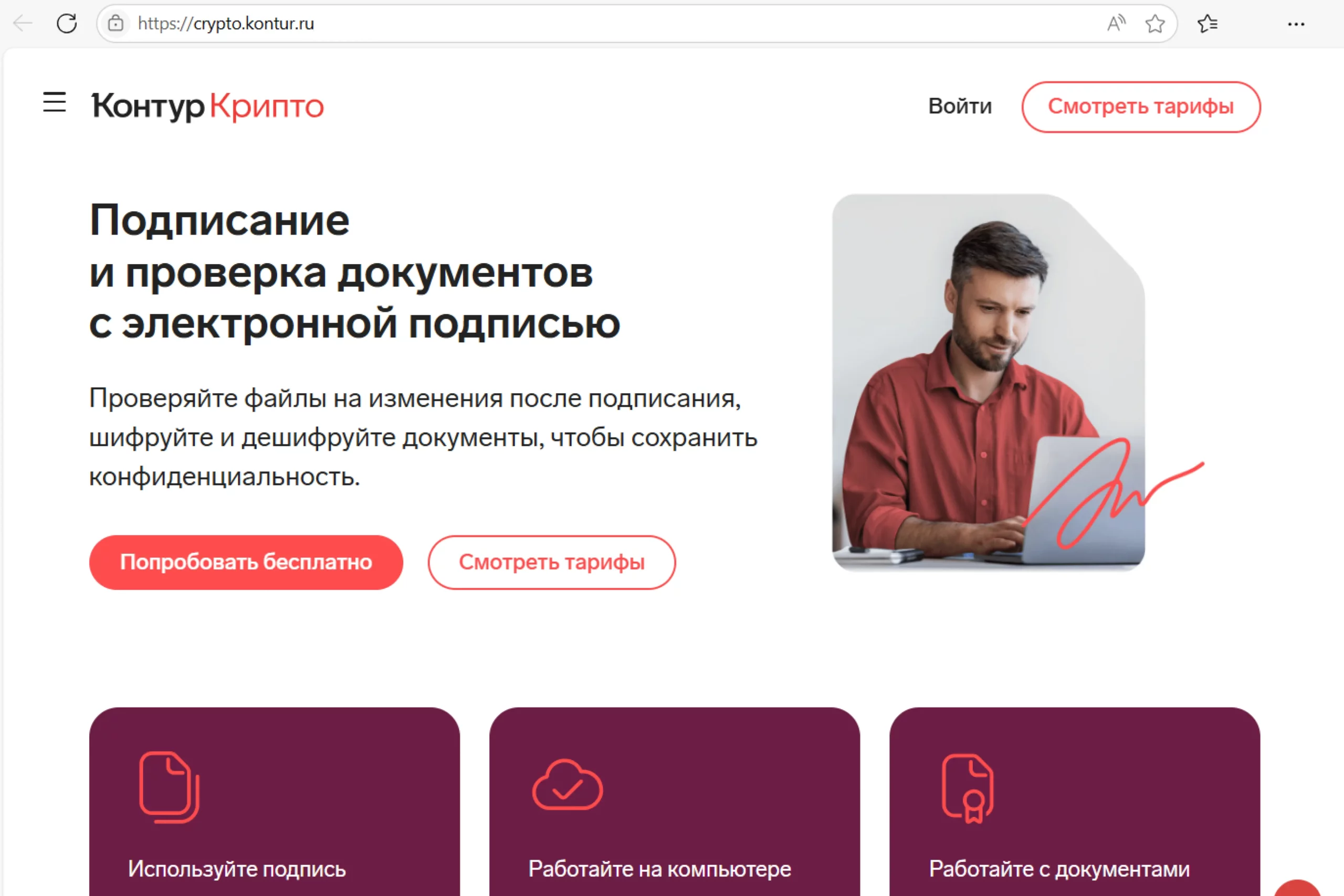Image resolution: width=1344 pixels, height=896 pixels.
Task: Open the Работайте на компьютере card
Action: pyautogui.click(x=674, y=801)
